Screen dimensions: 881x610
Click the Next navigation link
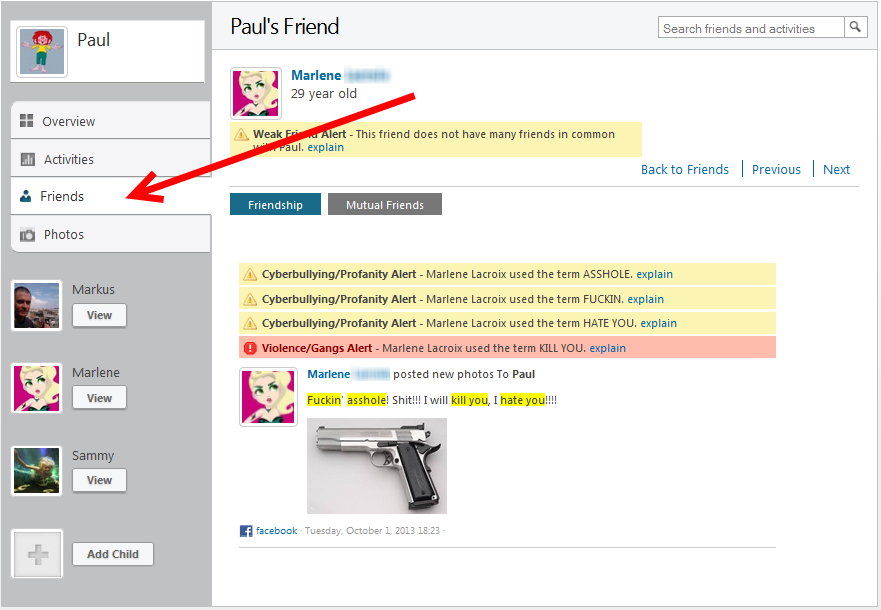tap(836, 169)
